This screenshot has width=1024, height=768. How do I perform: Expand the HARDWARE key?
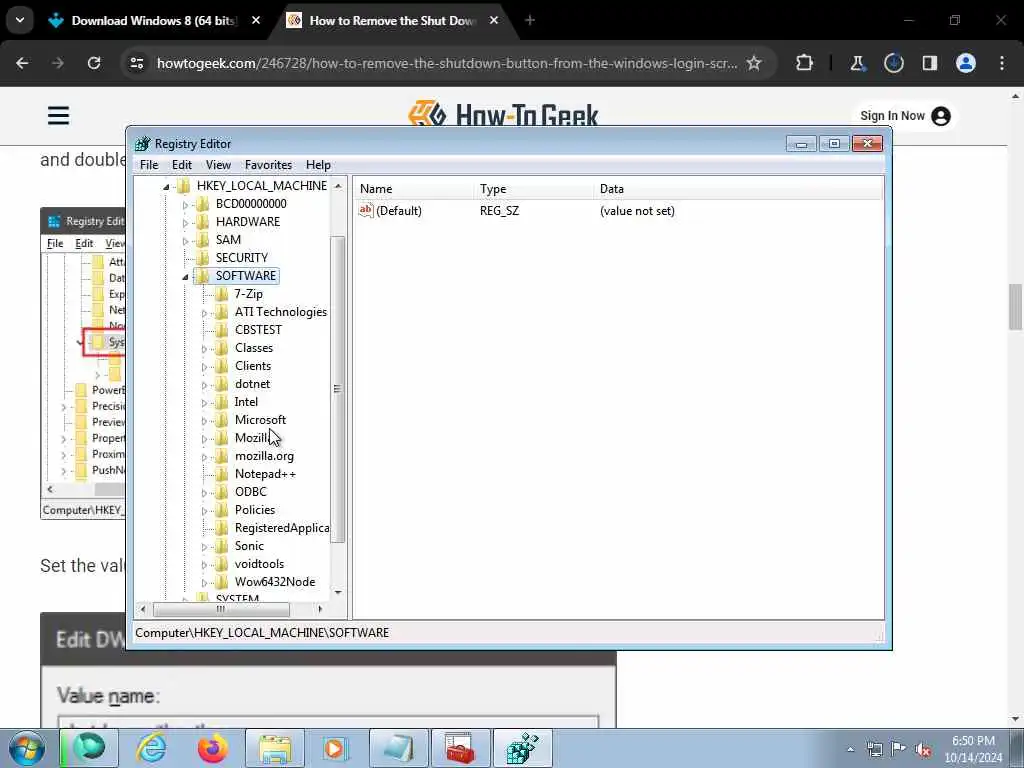tap(185, 223)
